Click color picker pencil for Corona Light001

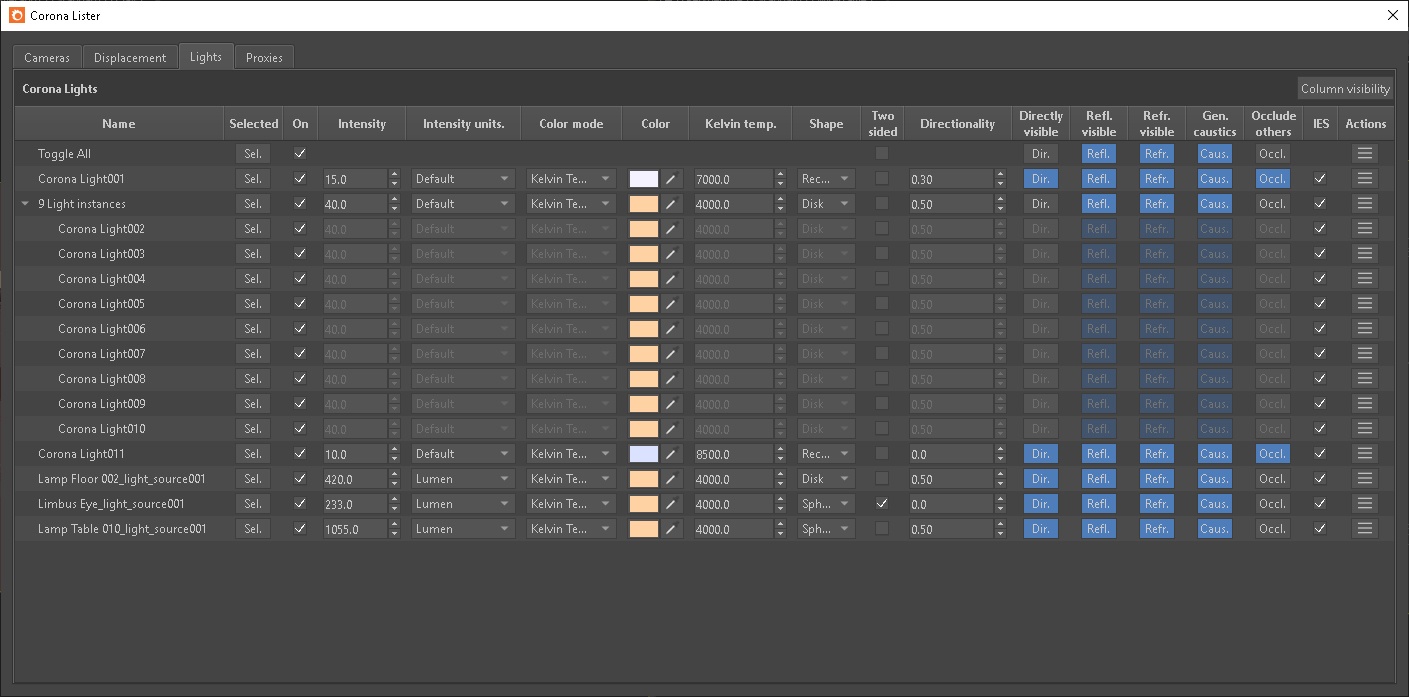tap(671, 179)
